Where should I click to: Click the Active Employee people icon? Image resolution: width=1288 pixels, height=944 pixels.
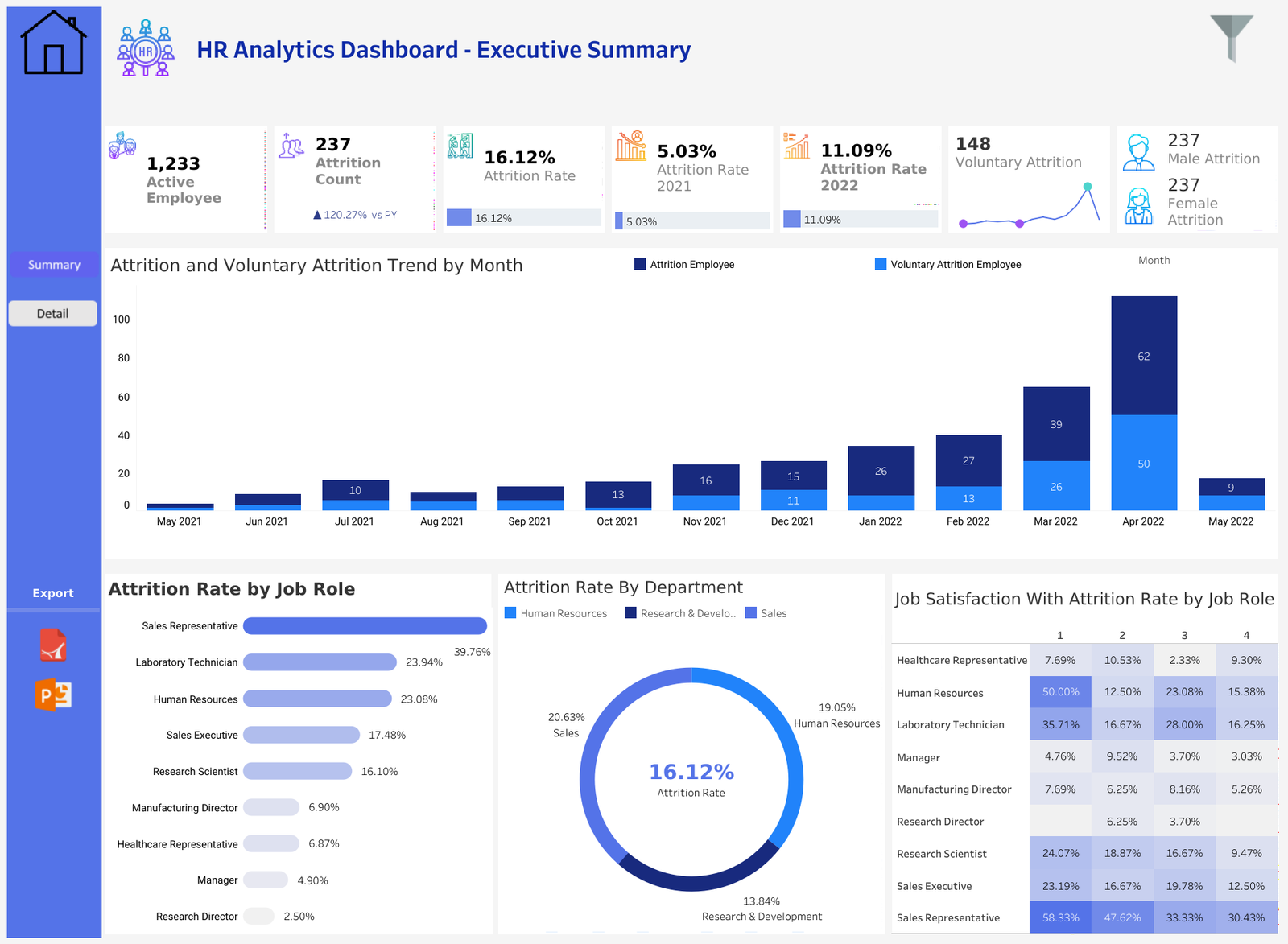[x=122, y=147]
